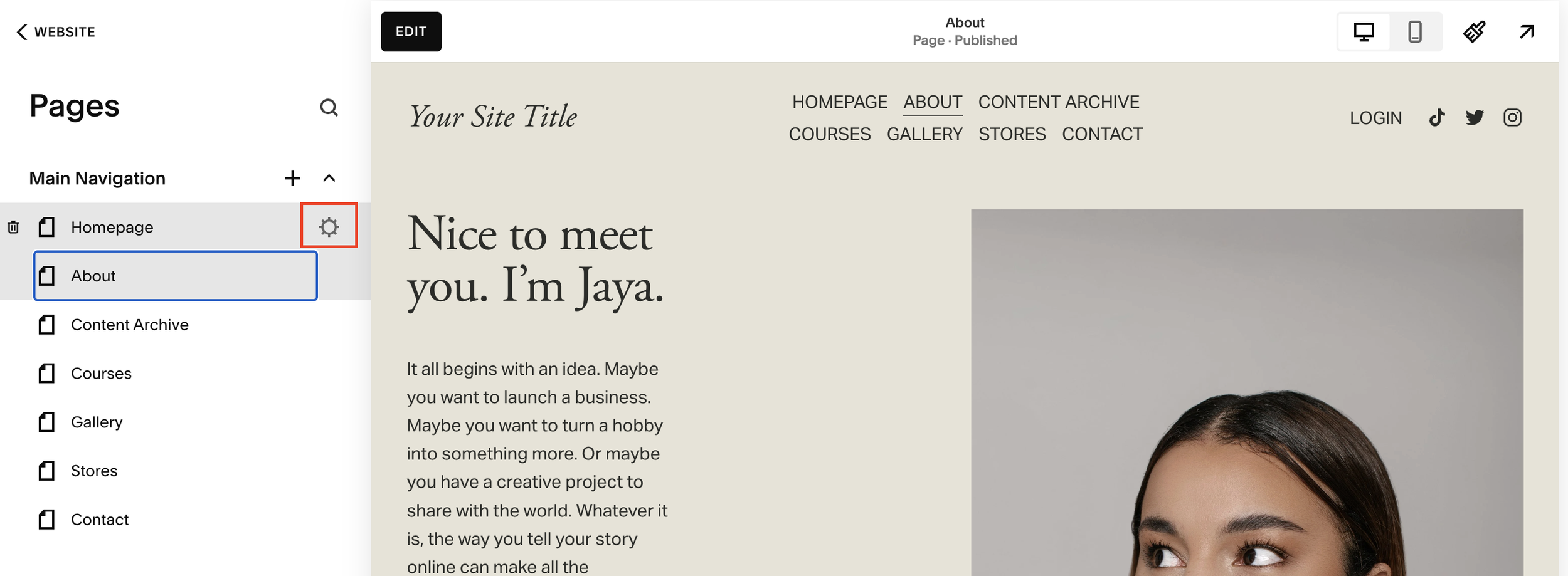Viewport: 1568px width, 576px height.
Task: Click the portrait photo of Jaya
Action: [1247, 393]
